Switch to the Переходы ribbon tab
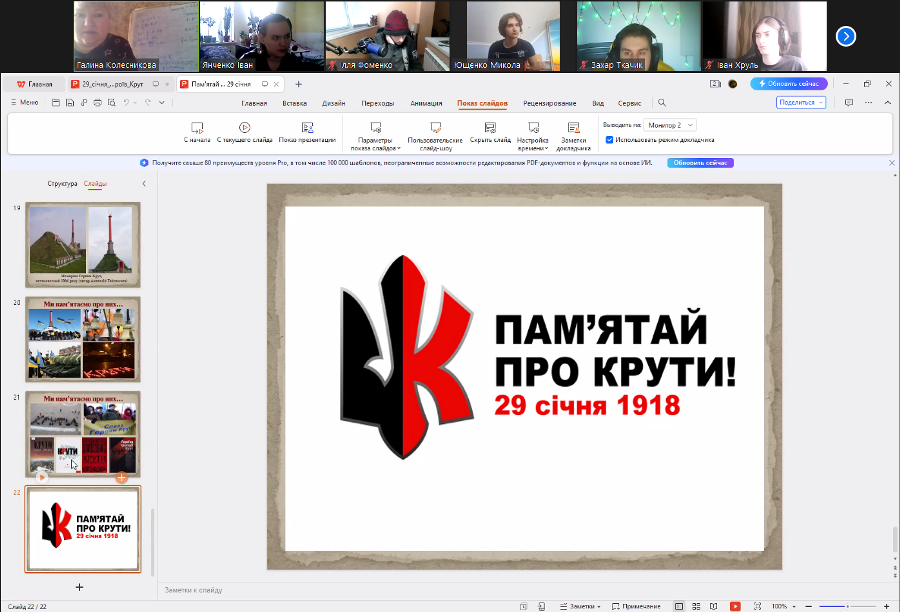900x612 pixels. (x=378, y=103)
